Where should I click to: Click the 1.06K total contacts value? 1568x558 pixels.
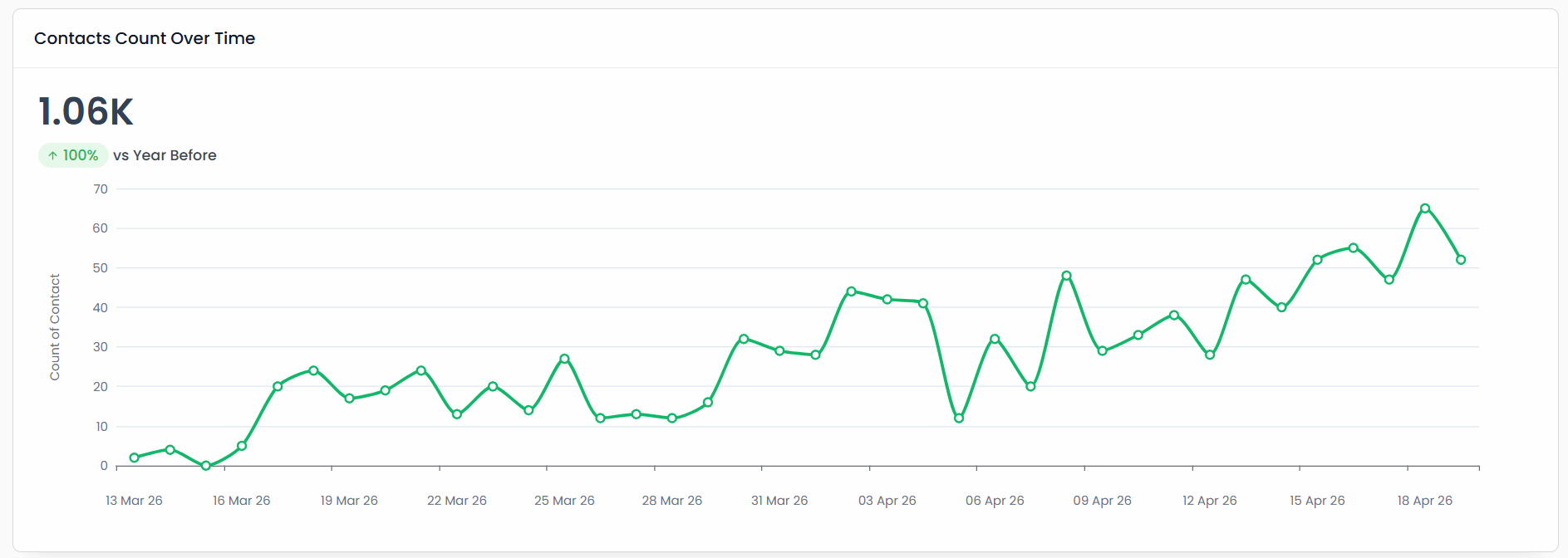pos(86,111)
